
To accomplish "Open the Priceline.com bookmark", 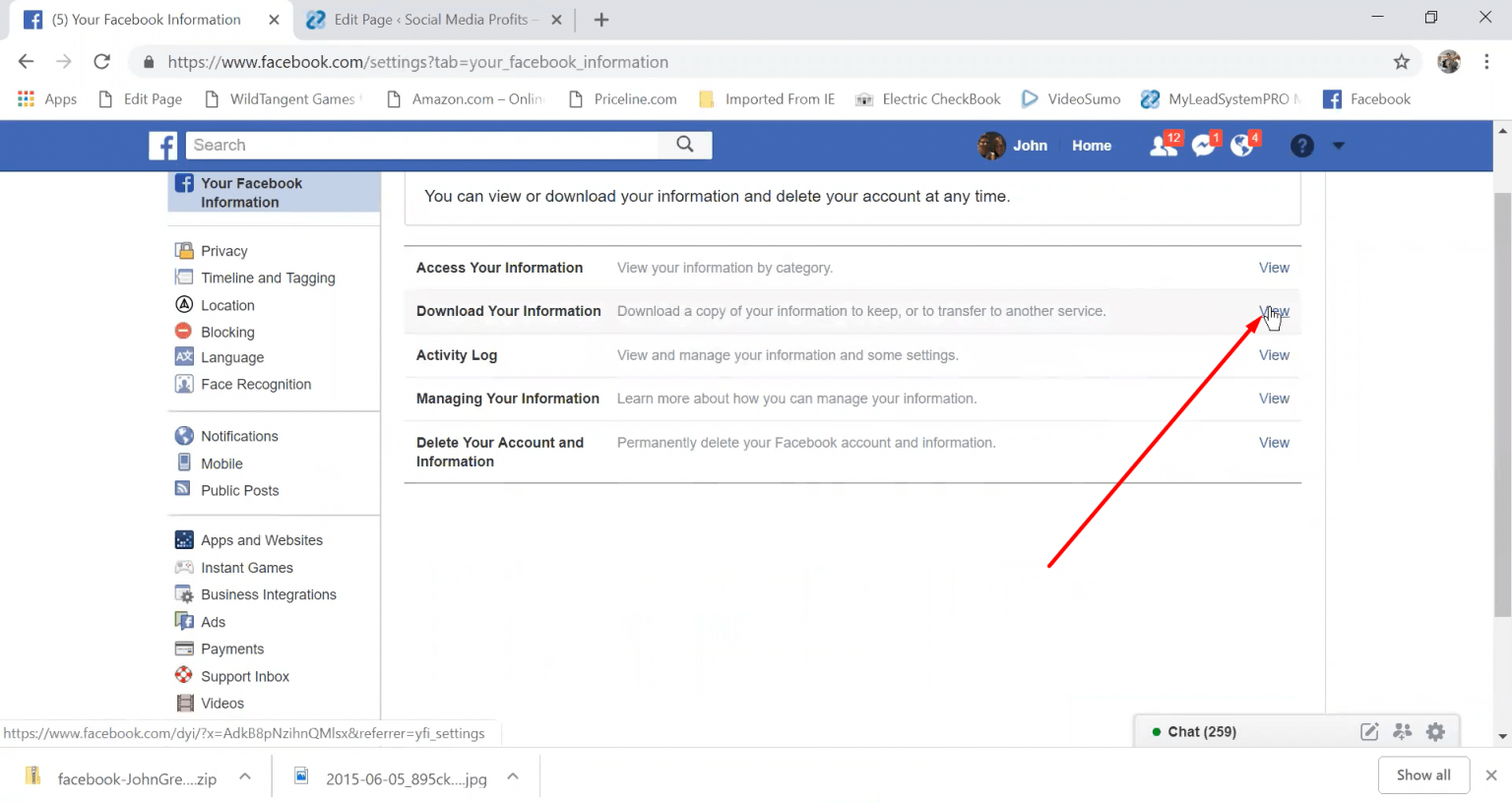I will point(623,99).
